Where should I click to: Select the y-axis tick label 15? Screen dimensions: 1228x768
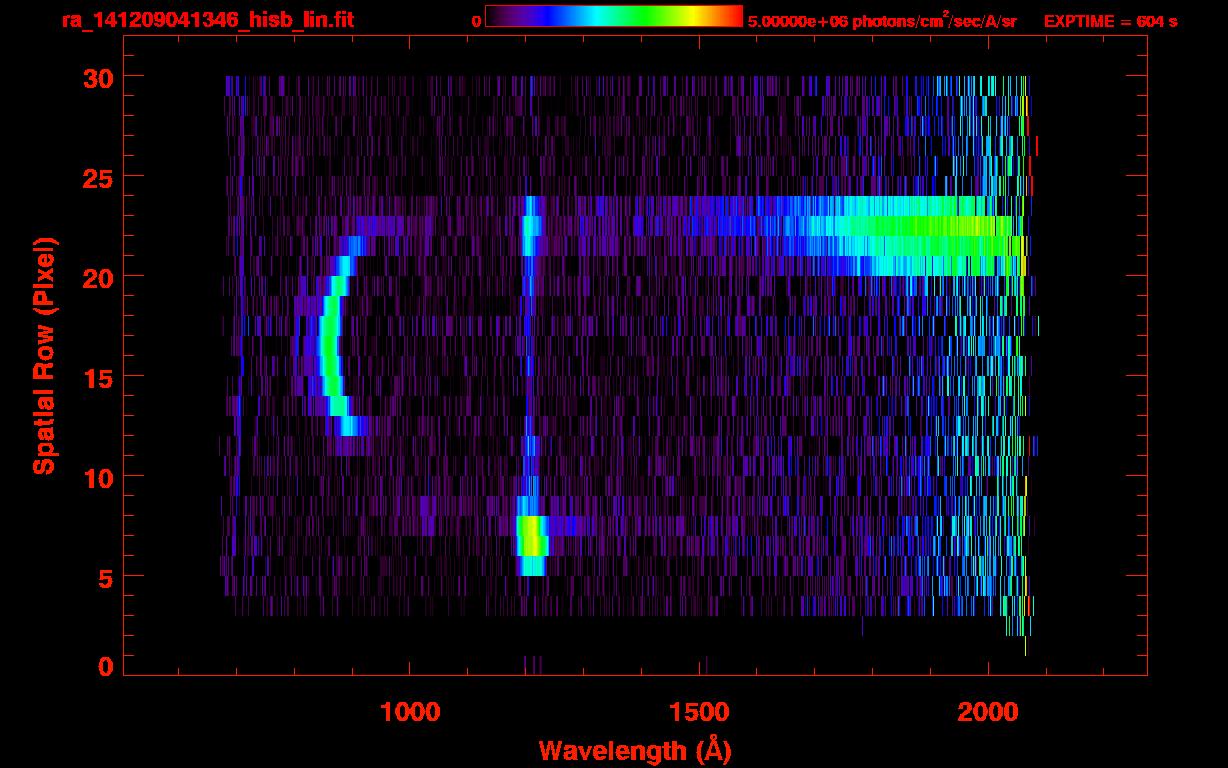tap(97, 377)
